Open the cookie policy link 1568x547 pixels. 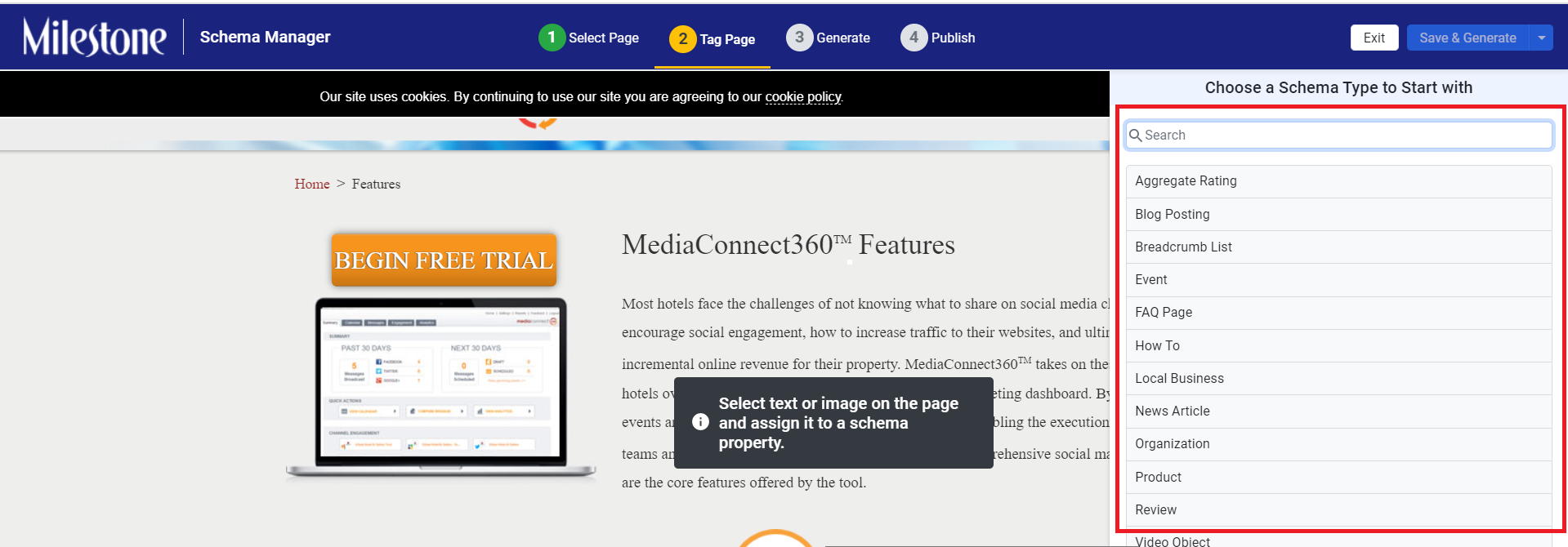(803, 96)
